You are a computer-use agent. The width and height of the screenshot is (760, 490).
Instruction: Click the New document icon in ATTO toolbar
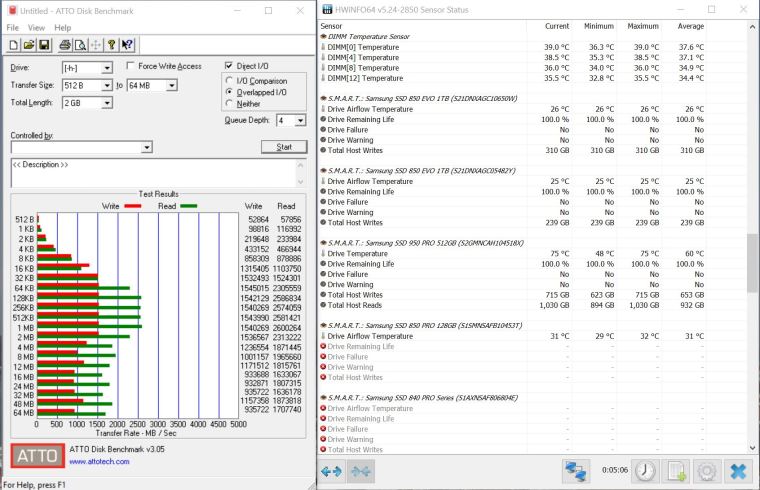coord(14,45)
